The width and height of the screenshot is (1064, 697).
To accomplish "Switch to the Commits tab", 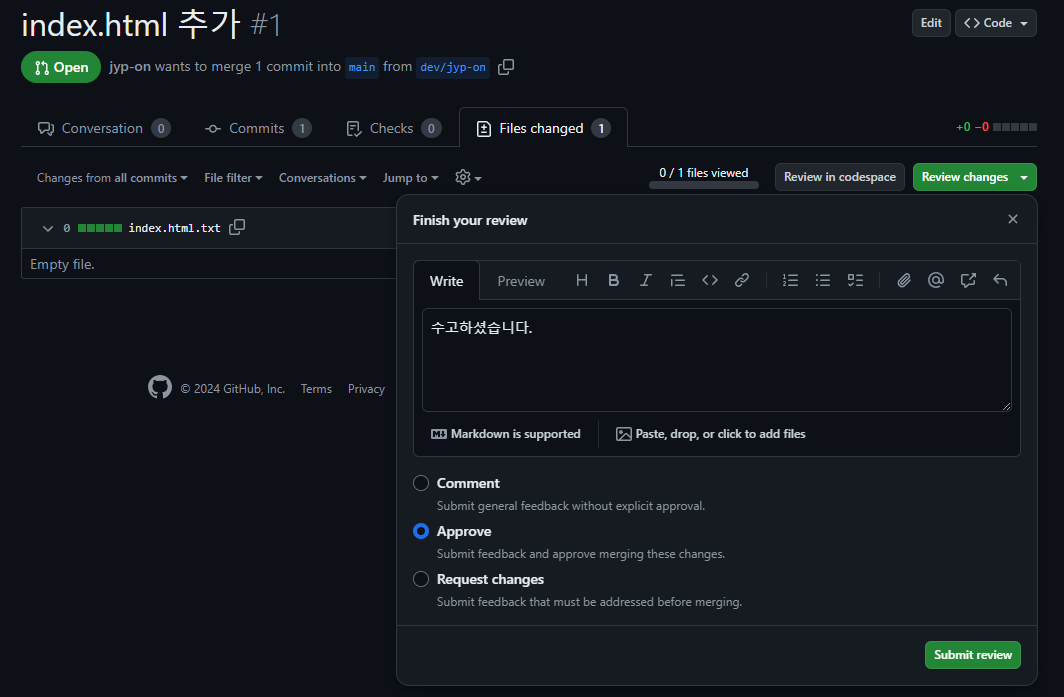I will 258,128.
